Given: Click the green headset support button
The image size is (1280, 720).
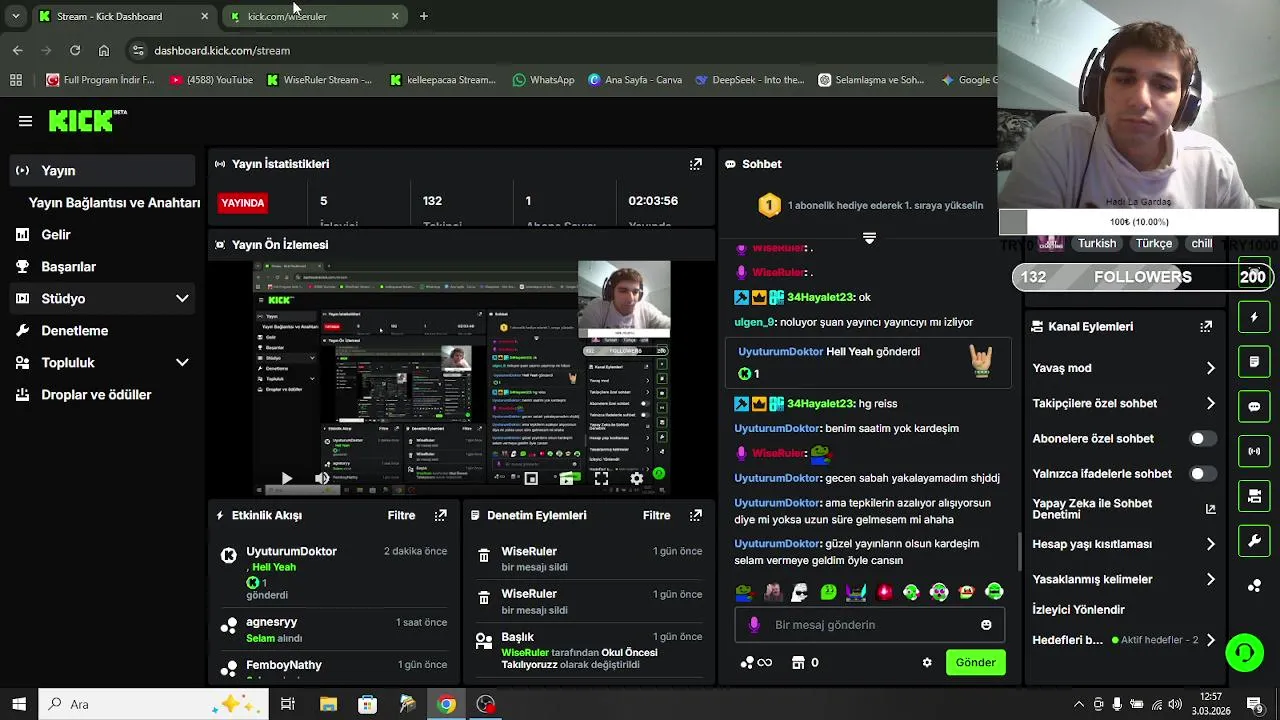Looking at the screenshot, I should (1245, 653).
